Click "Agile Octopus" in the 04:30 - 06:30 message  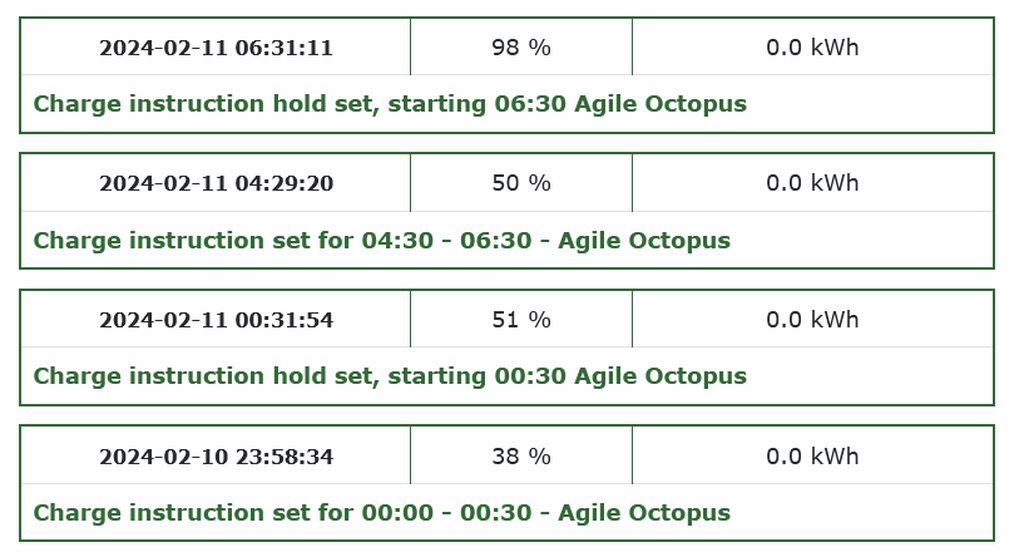click(644, 240)
